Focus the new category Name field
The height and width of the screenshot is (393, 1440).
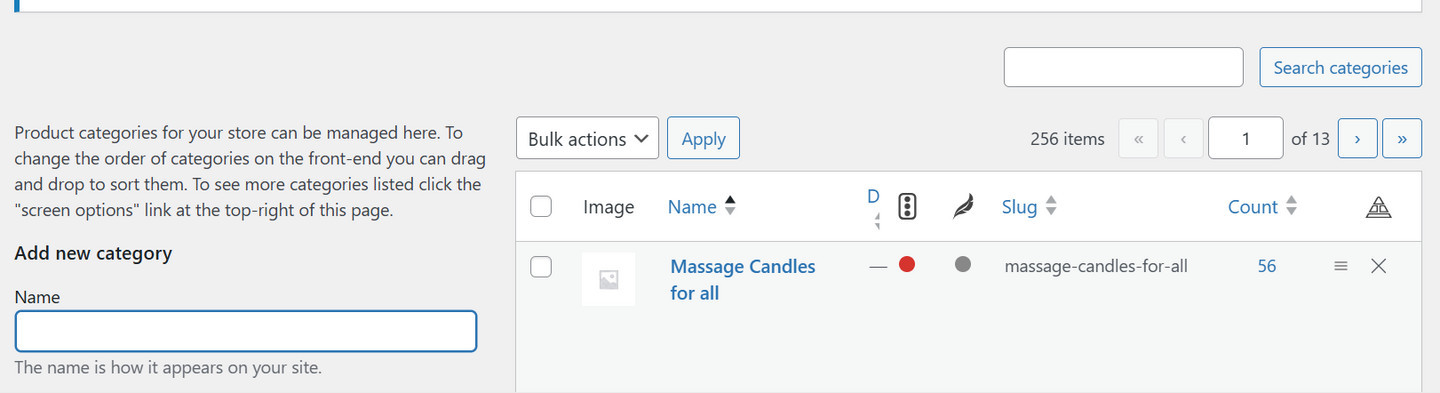click(246, 331)
